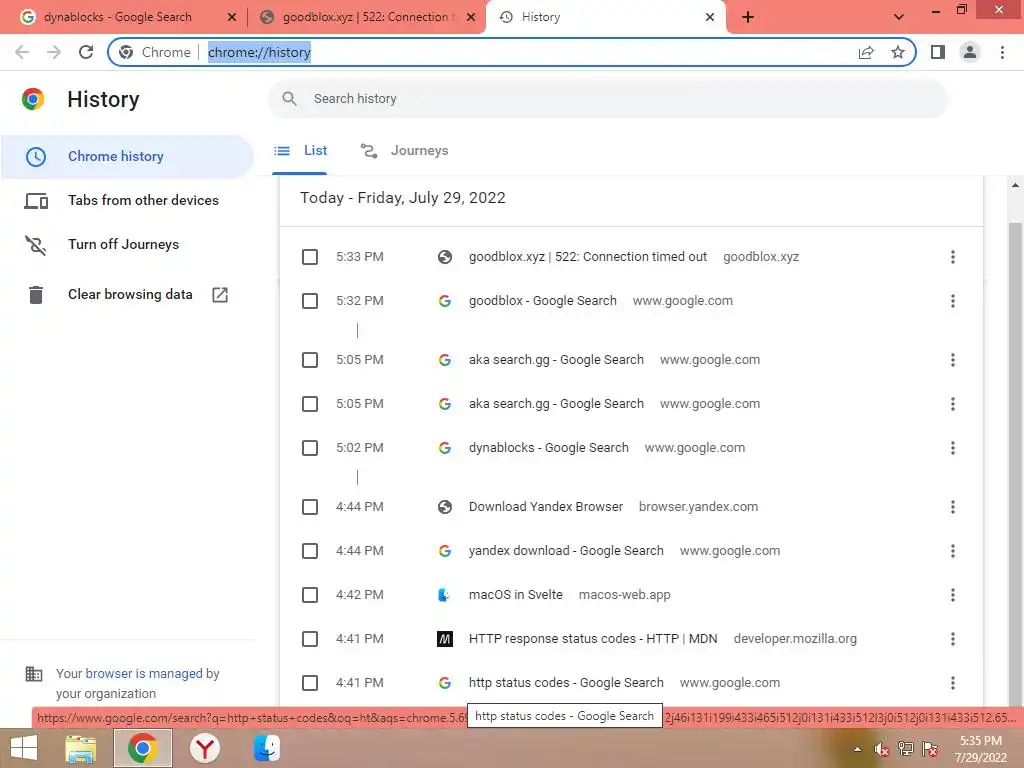Check the 5:32 PM goodblox search entry
The height and width of the screenshot is (768, 1024).
point(310,301)
